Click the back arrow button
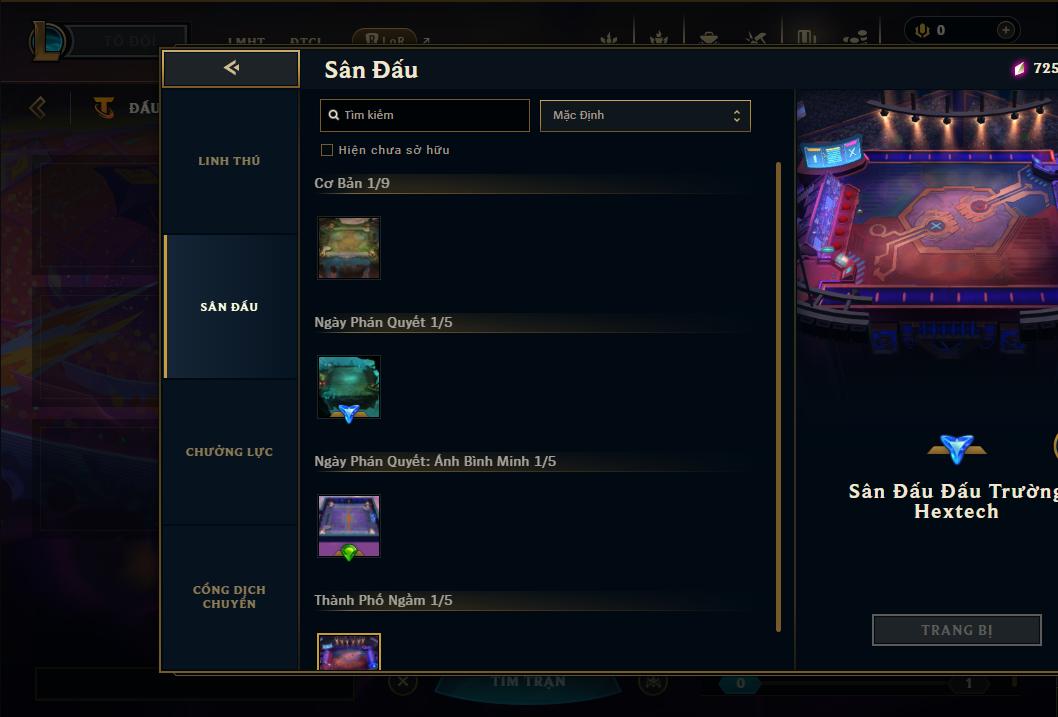The width and height of the screenshot is (1058, 717). pyautogui.click(x=231, y=68)
